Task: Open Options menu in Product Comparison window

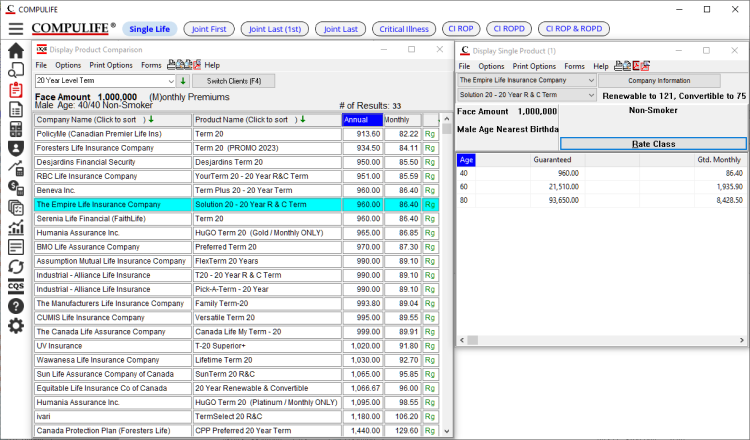Action: click(68, 65)
